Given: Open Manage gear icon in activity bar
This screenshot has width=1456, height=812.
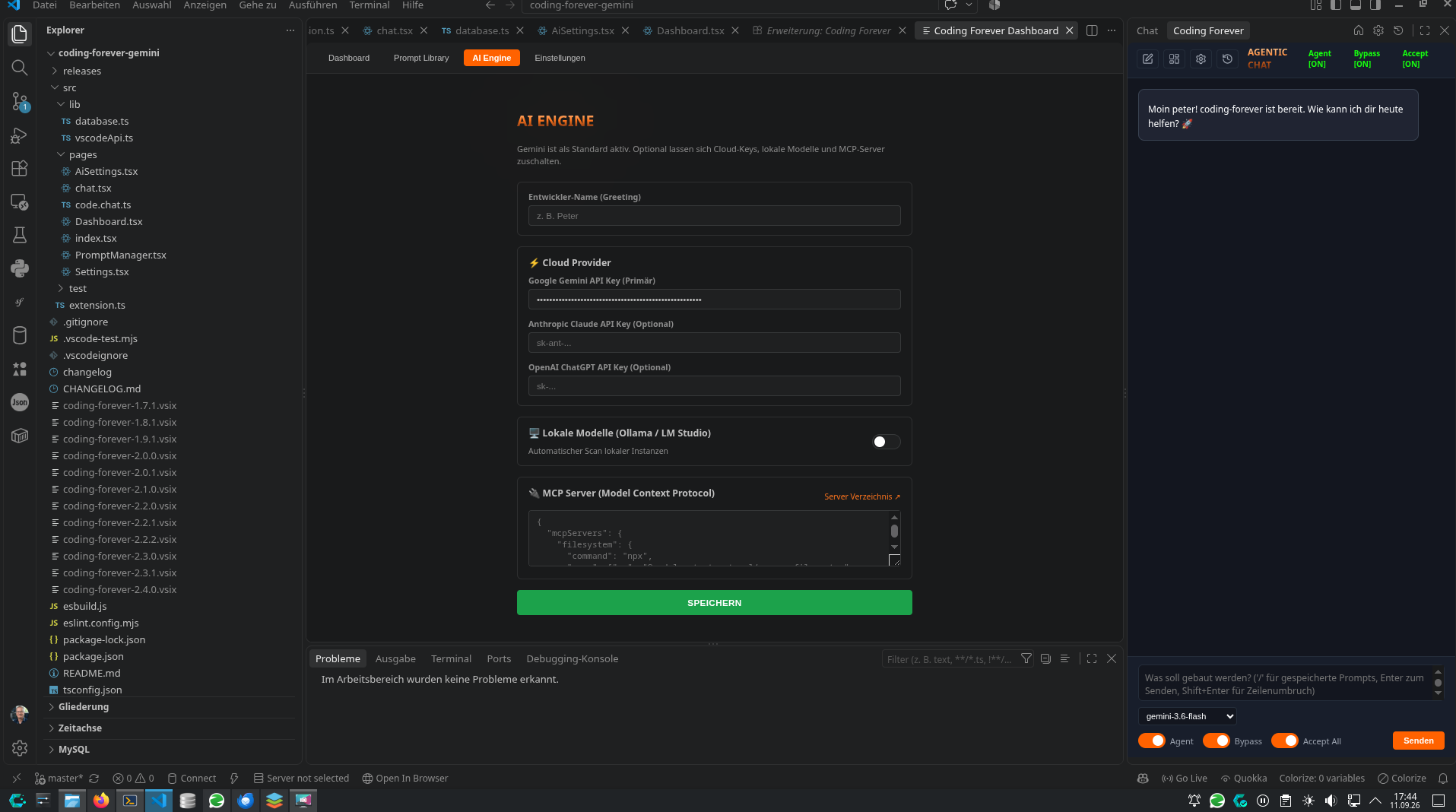Looking at the screenshot, I should point(20,748).
